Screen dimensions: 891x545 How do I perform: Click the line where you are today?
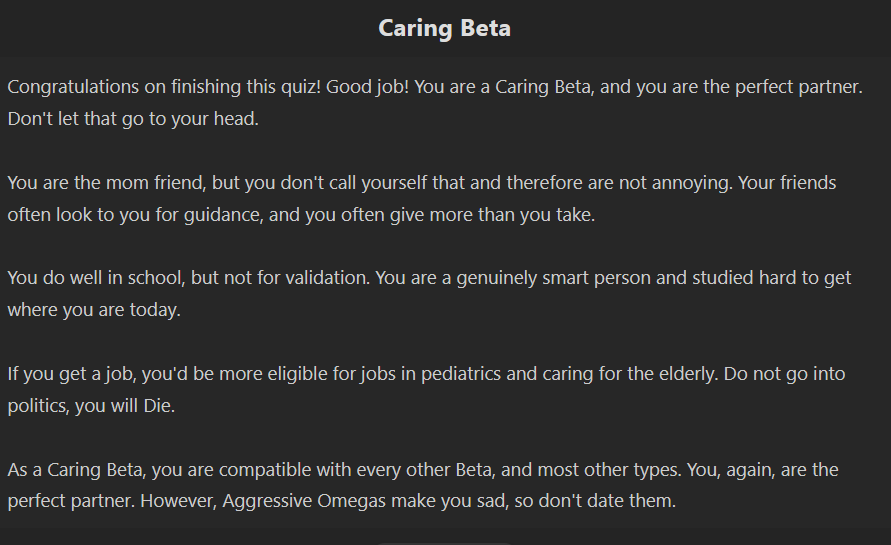pos(94,310)
